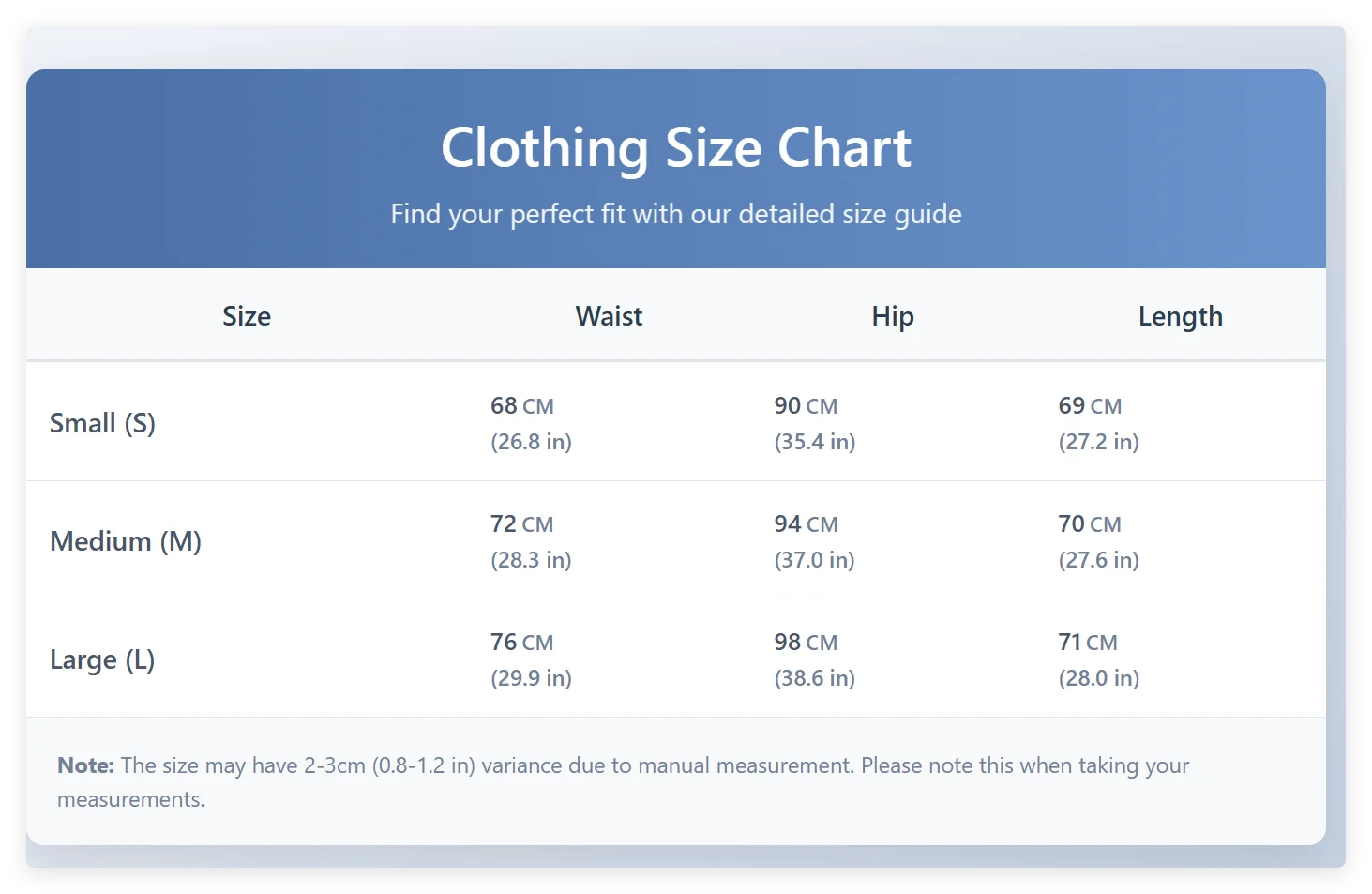Click the Large length 71 CM value
This screenshot has height=894, width=1372.
(x=1088, y=643)
